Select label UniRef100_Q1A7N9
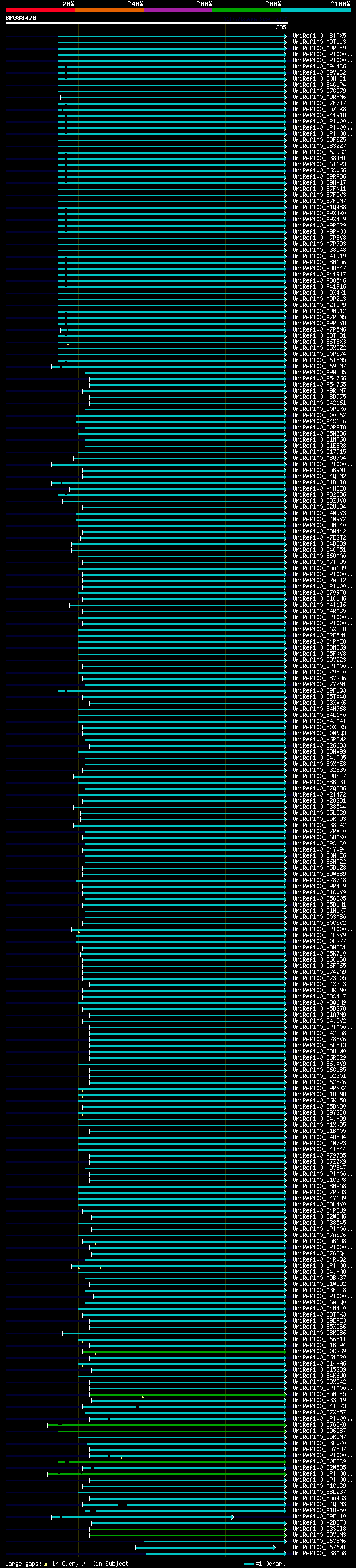The height and width of the screenshot is (1568, 356). click(319, 1015)
